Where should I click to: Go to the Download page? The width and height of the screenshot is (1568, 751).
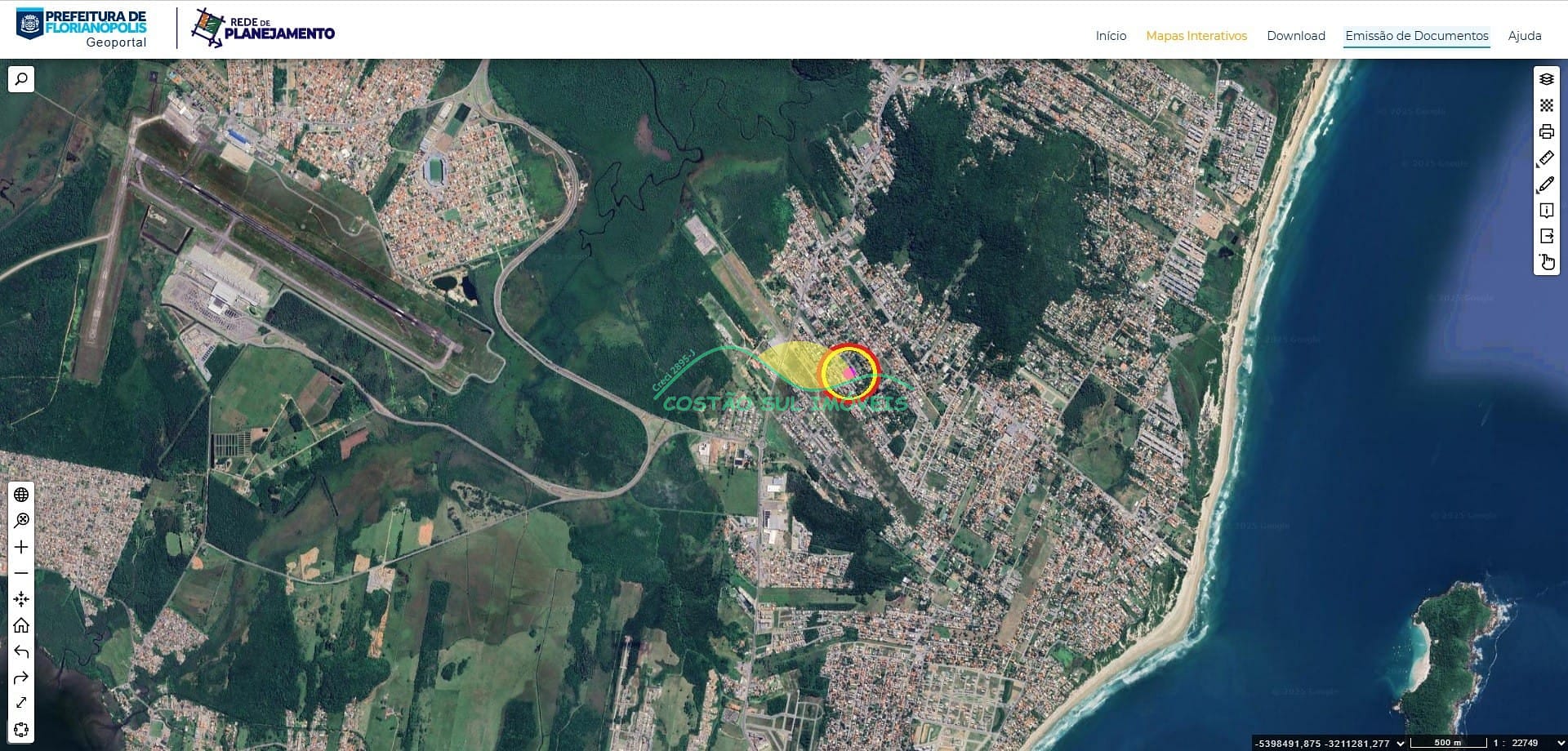[1295, 36]
